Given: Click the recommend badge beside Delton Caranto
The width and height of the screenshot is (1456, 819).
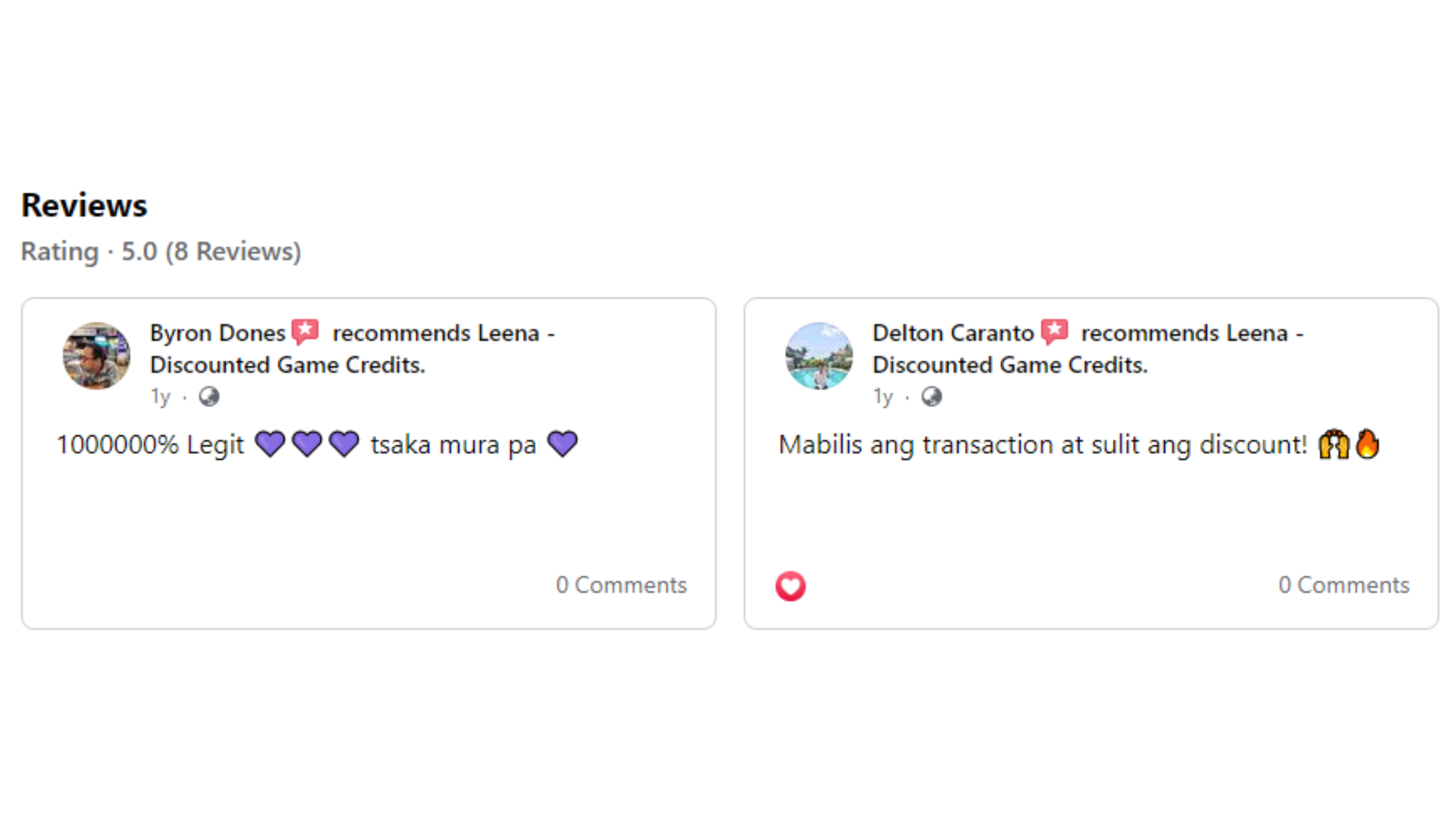Looking at the screenshot, I should pos(1055,332).
